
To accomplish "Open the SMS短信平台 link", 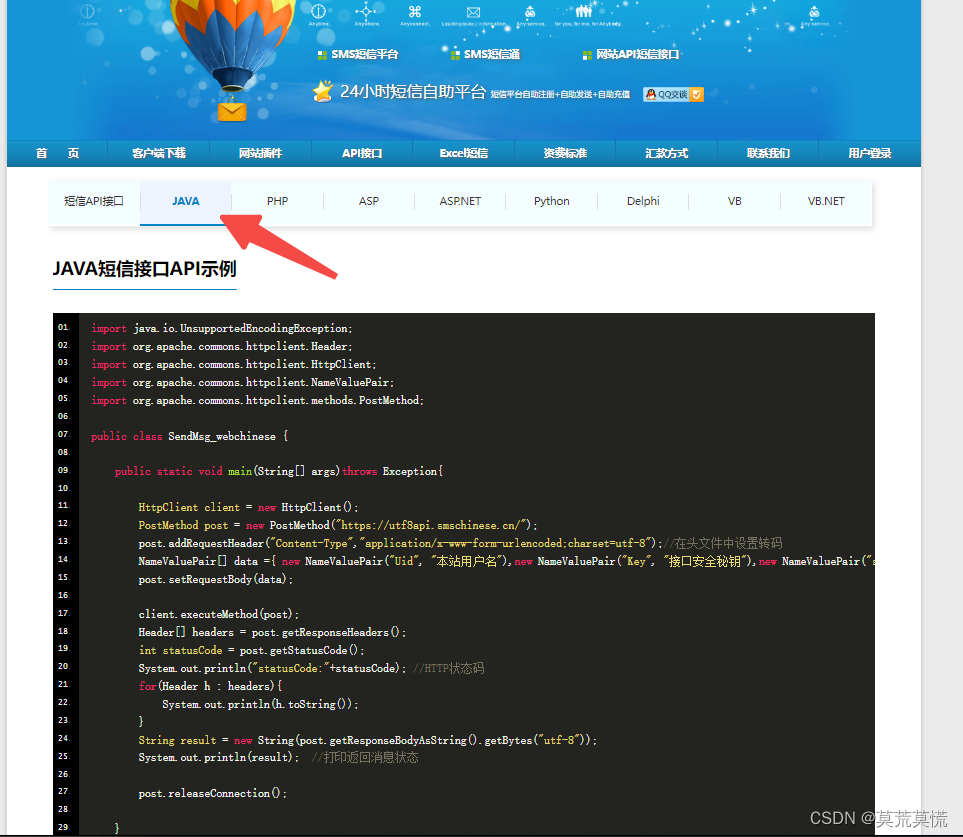I will pyautogui.click(x=365, y=55).
